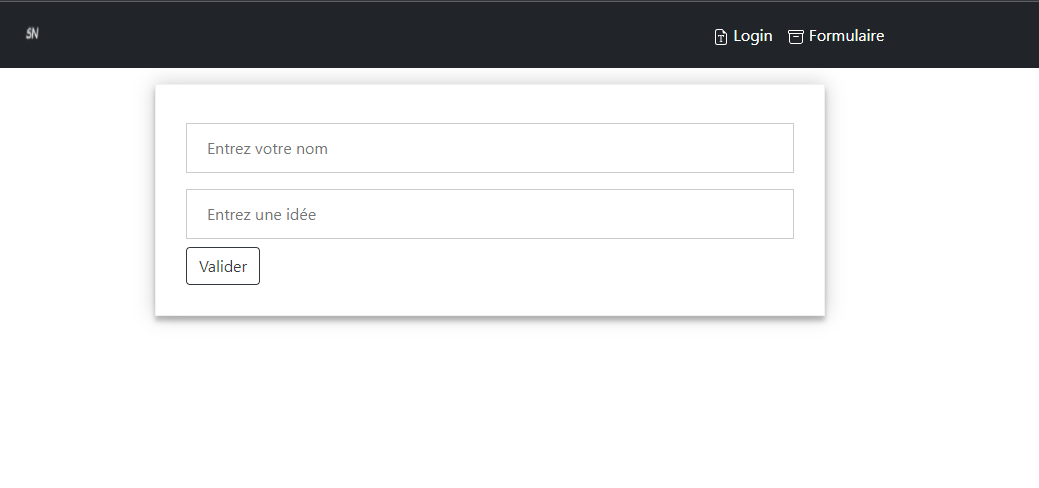Open the Formulaire nav link text
Viewport: 1039px width, 488px height.
[846, 36]
